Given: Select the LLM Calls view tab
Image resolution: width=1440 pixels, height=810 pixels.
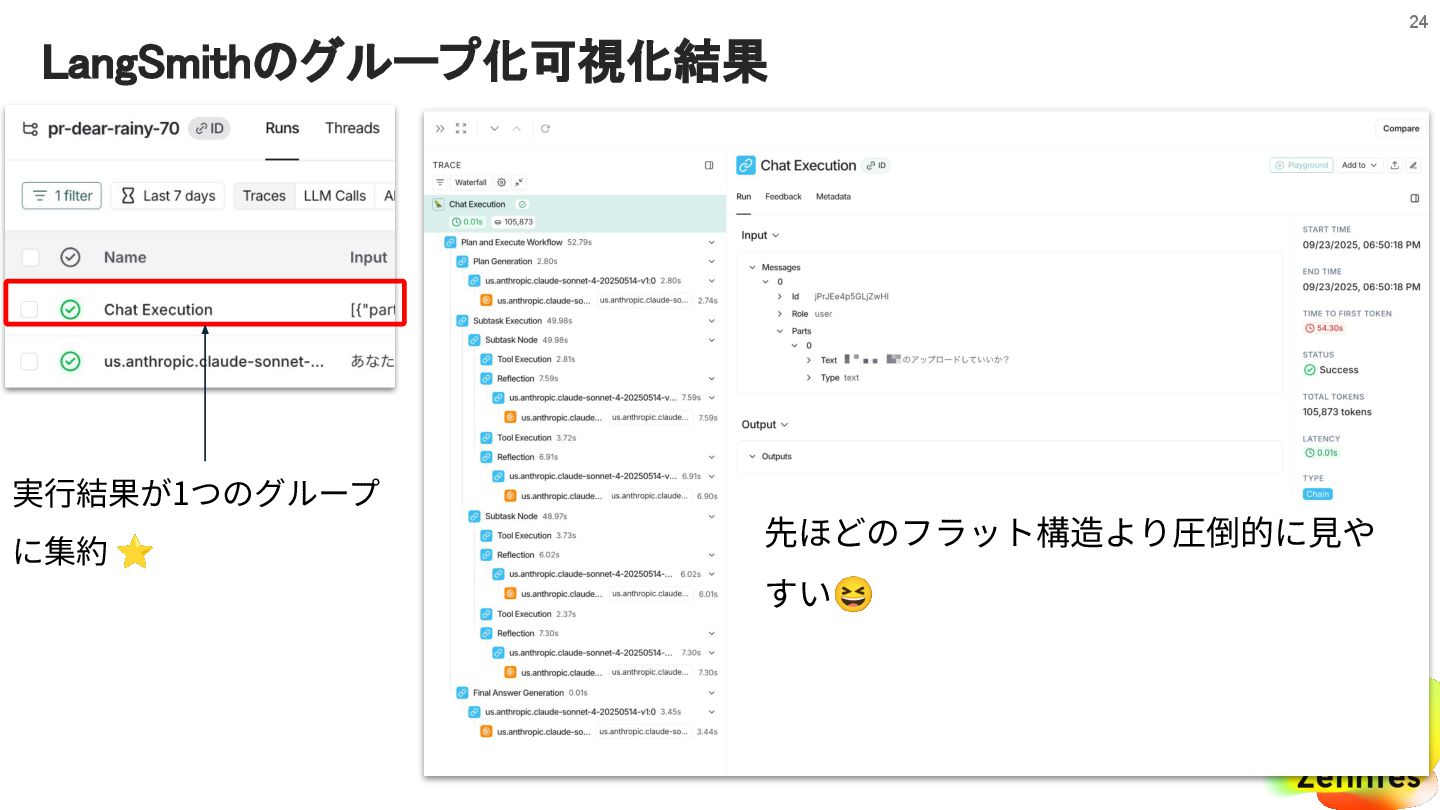Looking at the screenshot, I should point(335,196).
